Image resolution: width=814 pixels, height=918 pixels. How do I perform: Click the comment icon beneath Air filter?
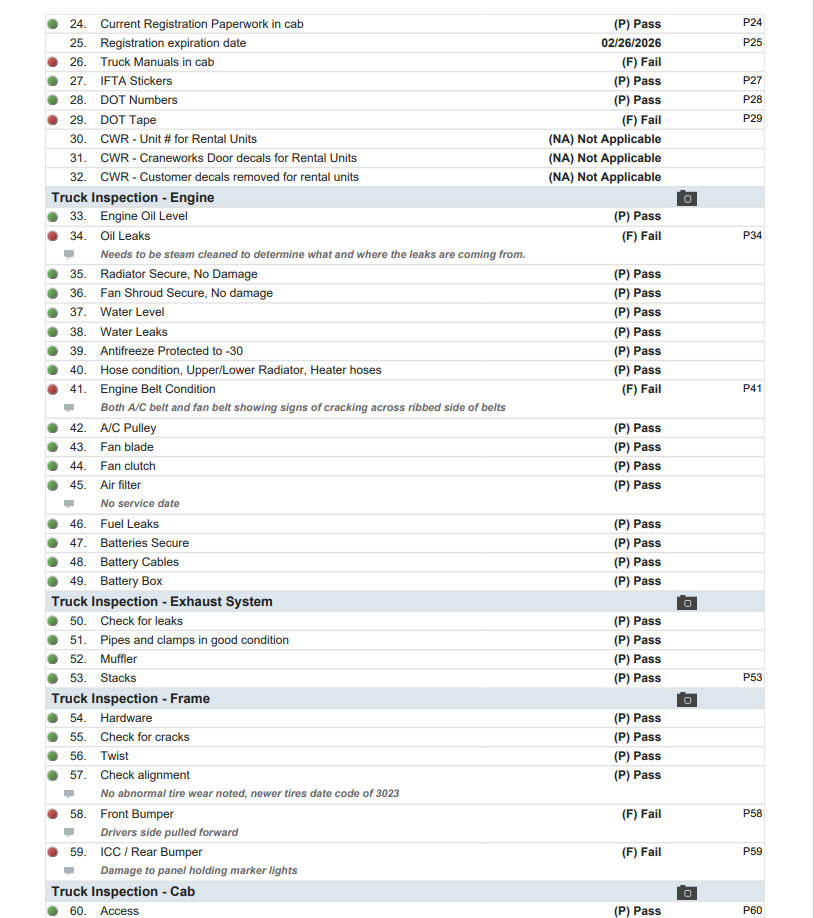click(69, 504)
